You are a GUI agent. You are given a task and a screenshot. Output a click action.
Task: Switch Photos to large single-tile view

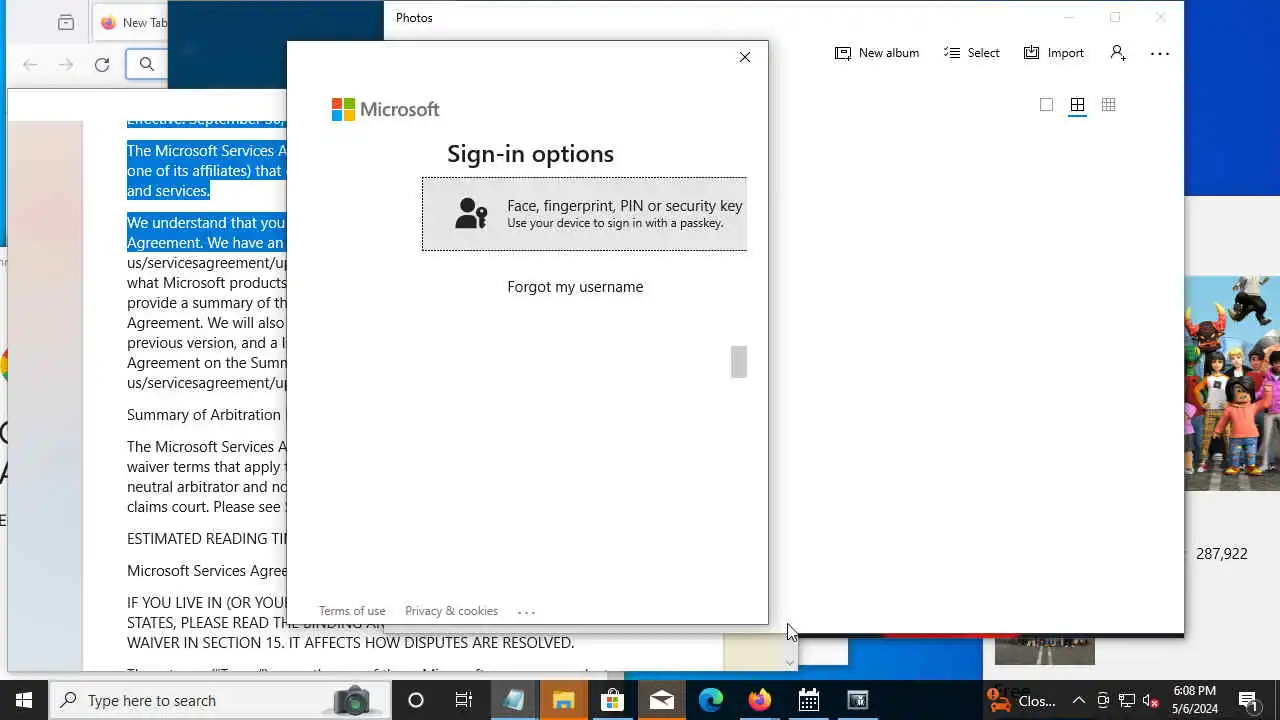(x=1046, y=105)
